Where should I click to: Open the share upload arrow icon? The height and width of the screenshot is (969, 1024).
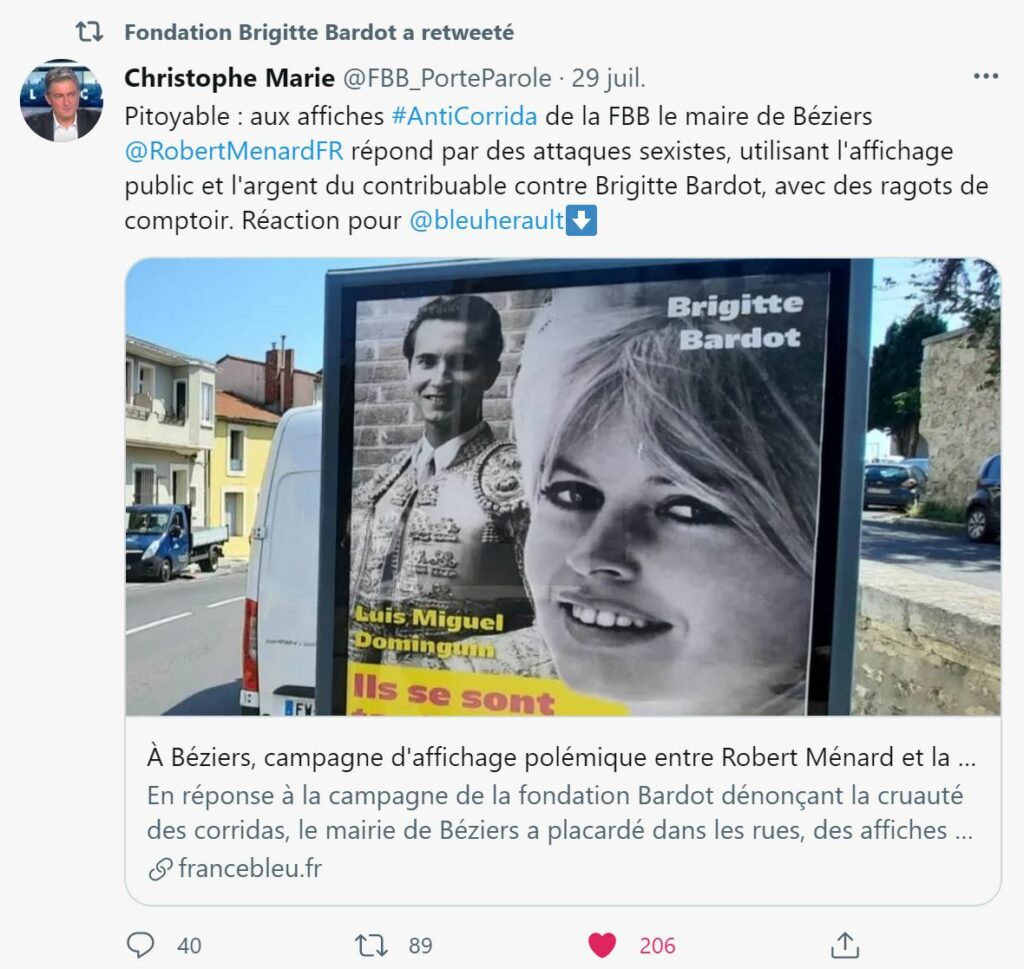[844, 945]
